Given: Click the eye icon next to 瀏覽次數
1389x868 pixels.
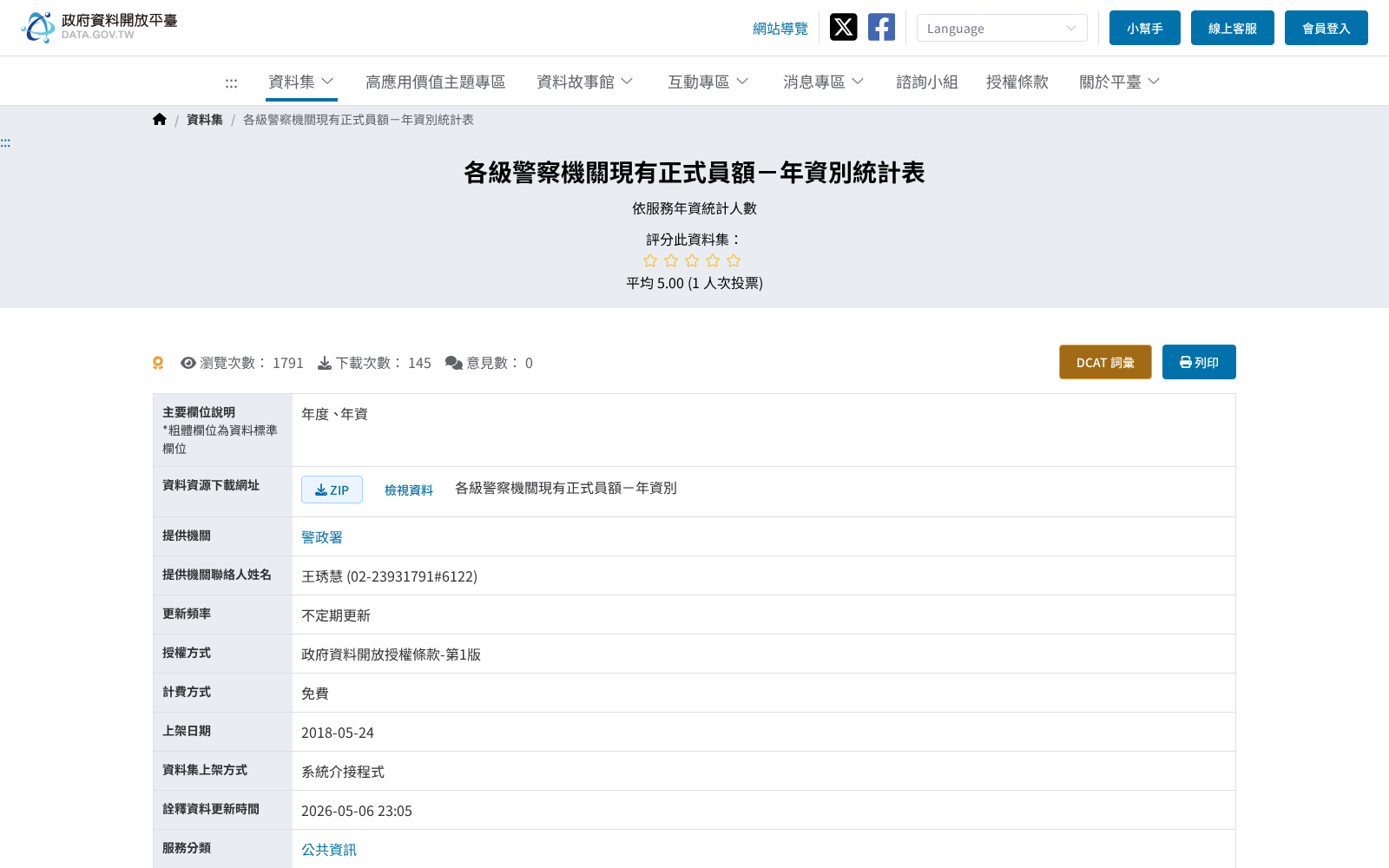Looking at the screenshot, I should tap(188, 363).
